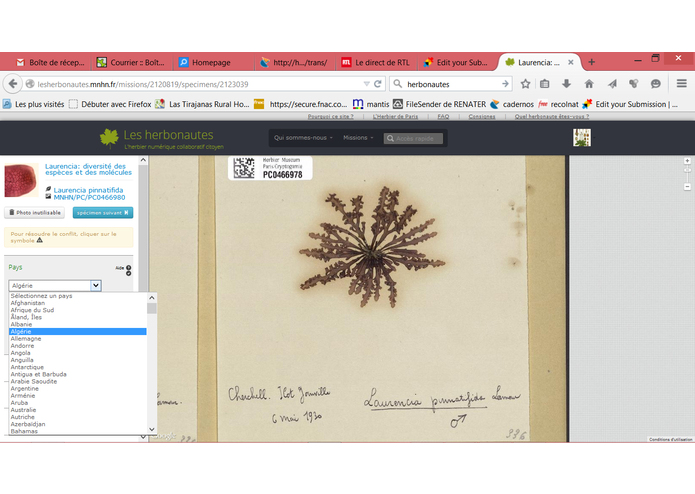This screenshot has width=695, height=494.
Task: Open the downloads arrow icon
Action: tap(566, 84)
